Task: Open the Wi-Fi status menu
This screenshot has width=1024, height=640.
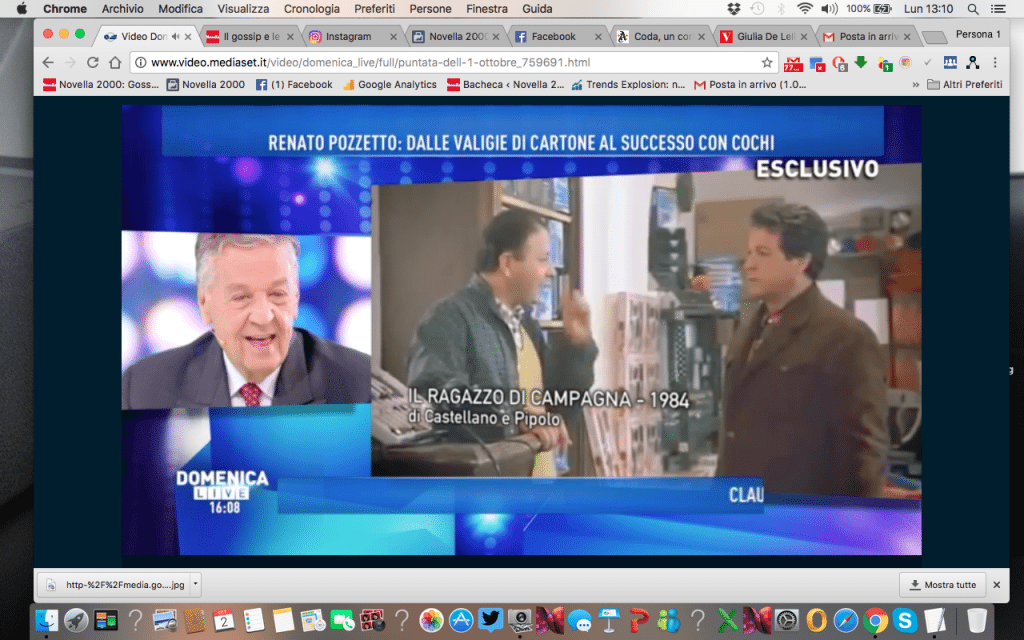Action: [805, 8]
